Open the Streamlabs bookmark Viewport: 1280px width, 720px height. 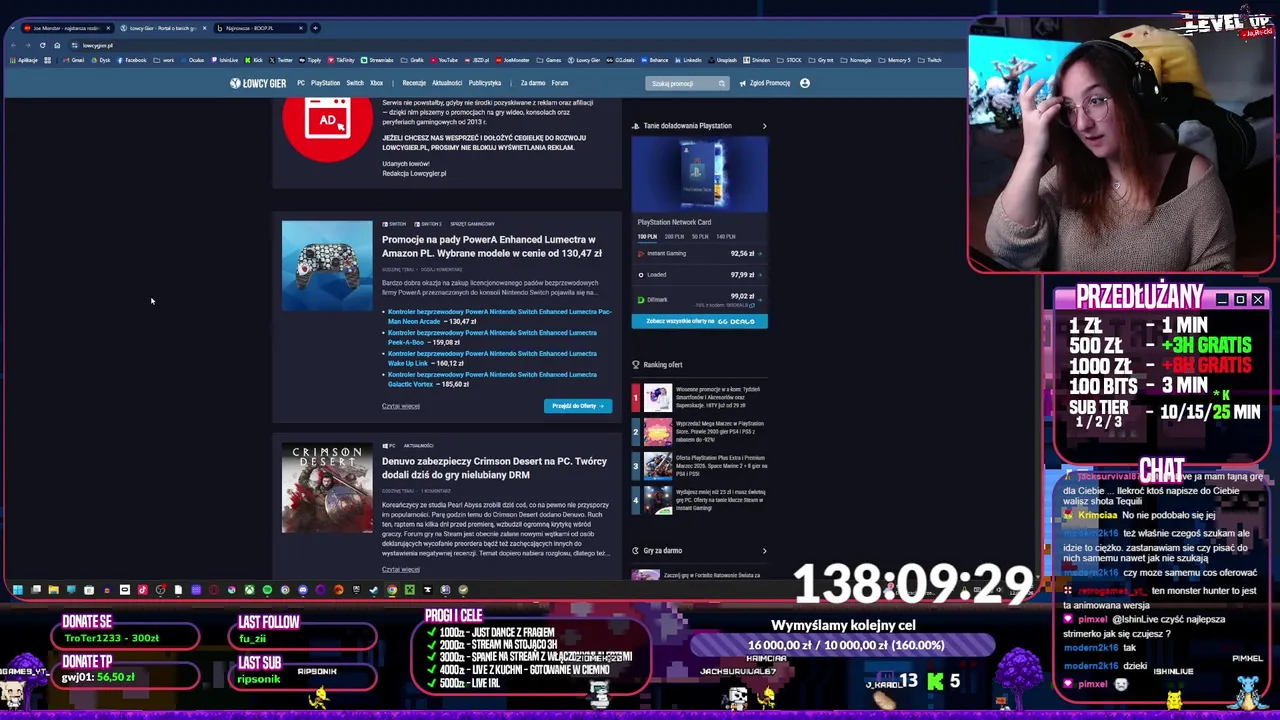(x=377, y=60)
